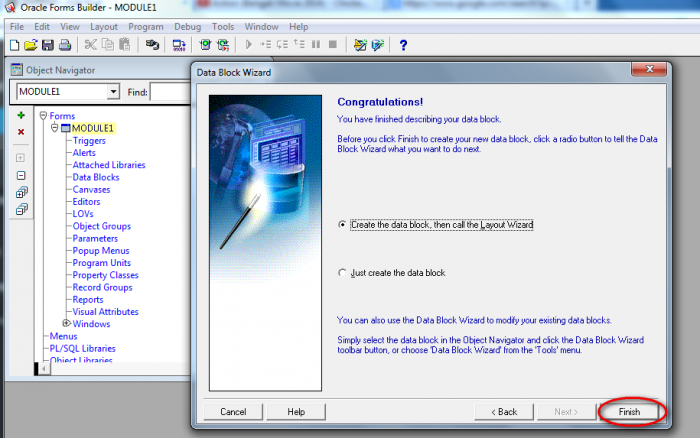
Task: Select Triggers in the tree
Action: pos(89,141)
